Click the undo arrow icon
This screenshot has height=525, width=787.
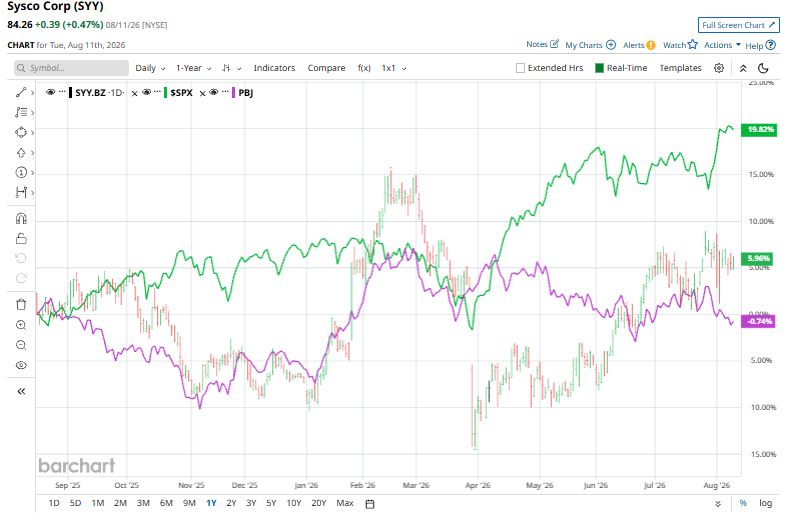pyautogui.click(x=21, y=258)
